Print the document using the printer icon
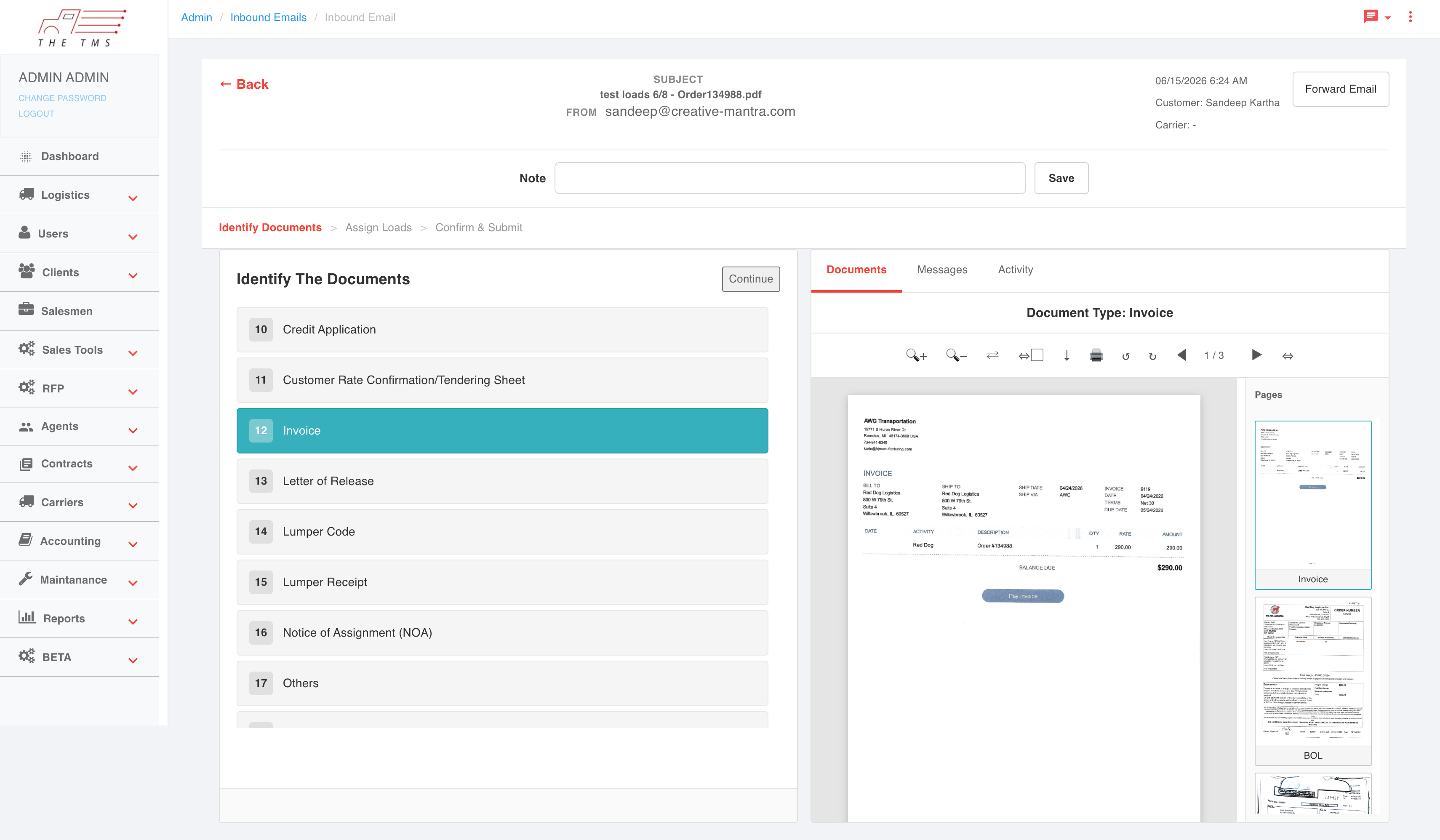This screenshot has width=1440, height=840. click(1096, 355)
